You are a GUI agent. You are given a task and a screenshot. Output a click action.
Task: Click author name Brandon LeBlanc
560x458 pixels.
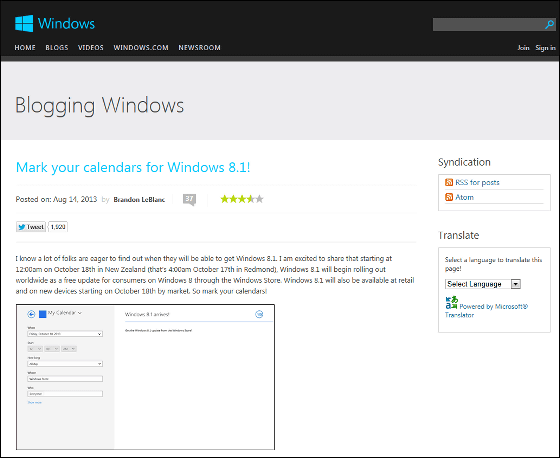tap(139, 199)
